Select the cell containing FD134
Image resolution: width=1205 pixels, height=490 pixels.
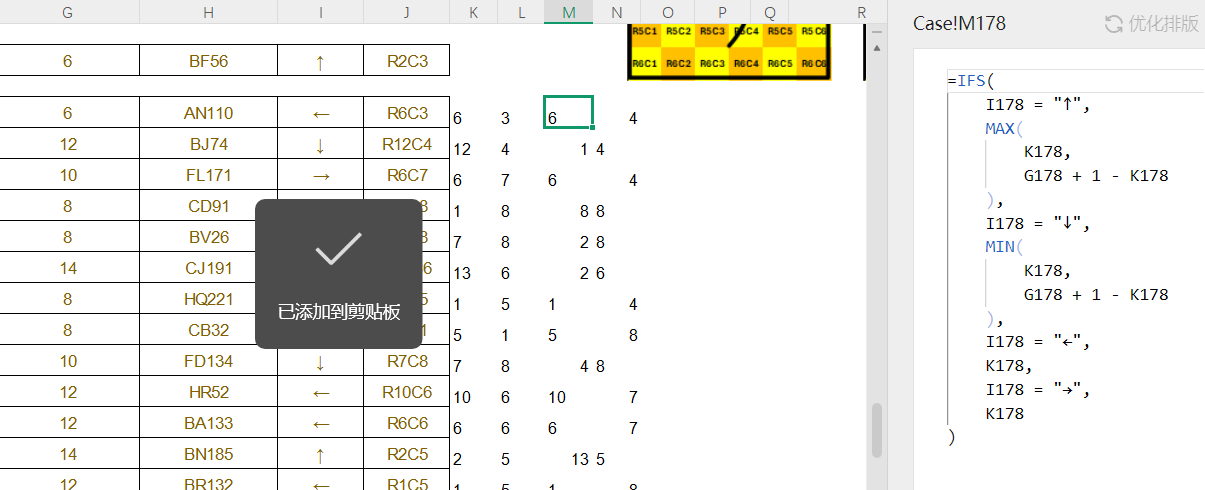[208, 361]
